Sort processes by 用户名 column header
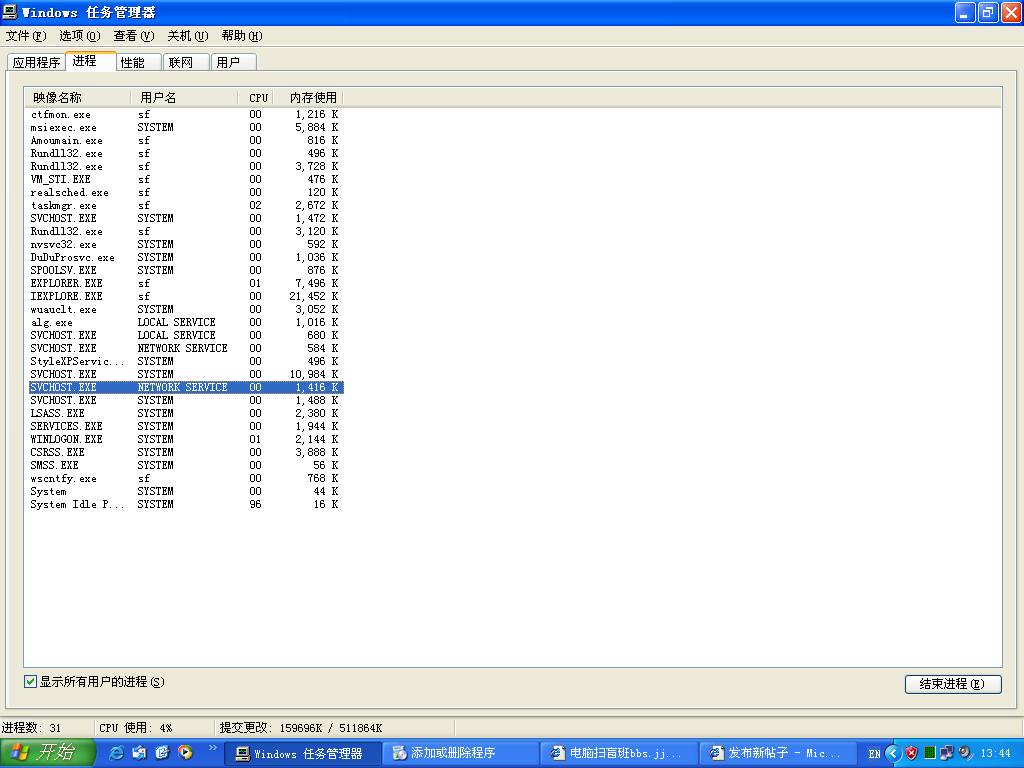This screenshot has width=1024, height=768. 185,98
